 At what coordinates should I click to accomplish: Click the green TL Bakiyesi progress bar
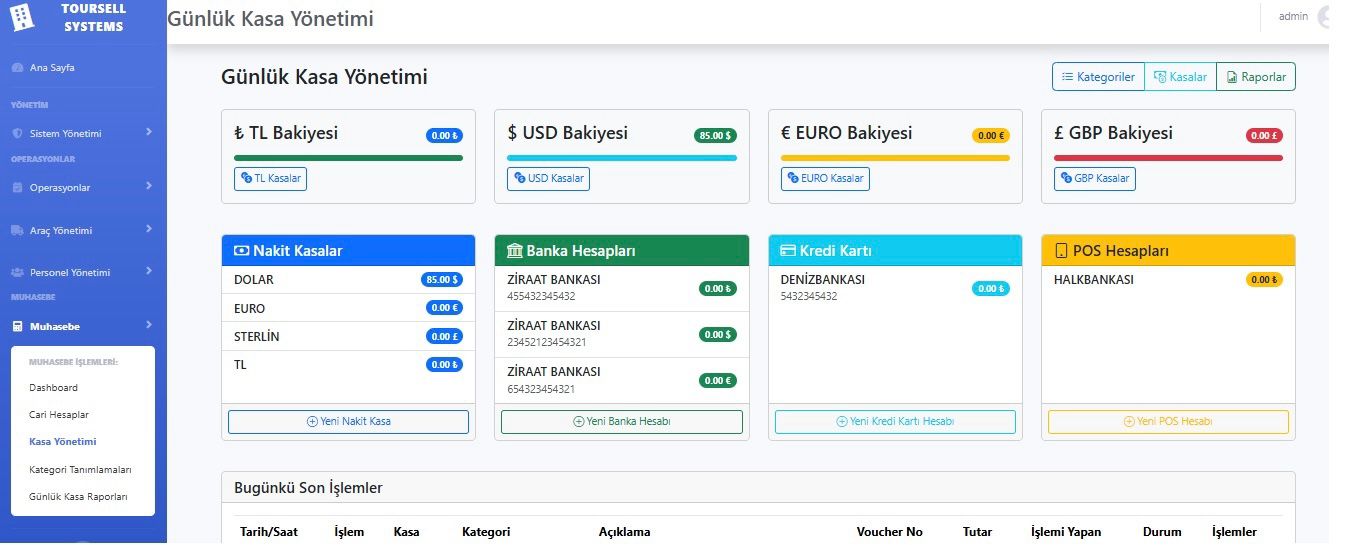348,158
